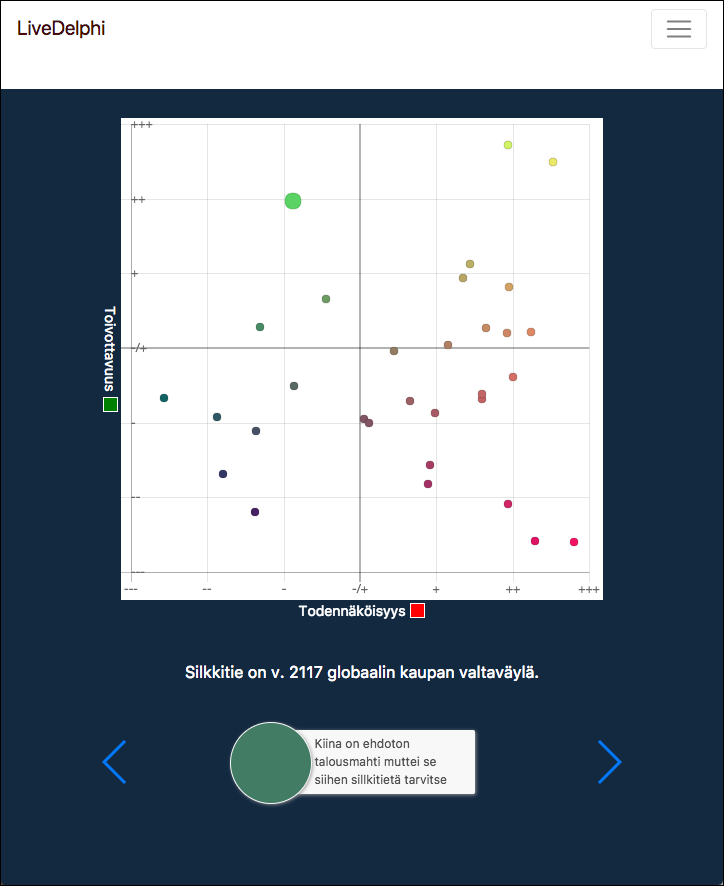The height and width of the screenshot is (886, 724).
Task: Select the brown dot nearest chart center
Action: pos(394,351)
